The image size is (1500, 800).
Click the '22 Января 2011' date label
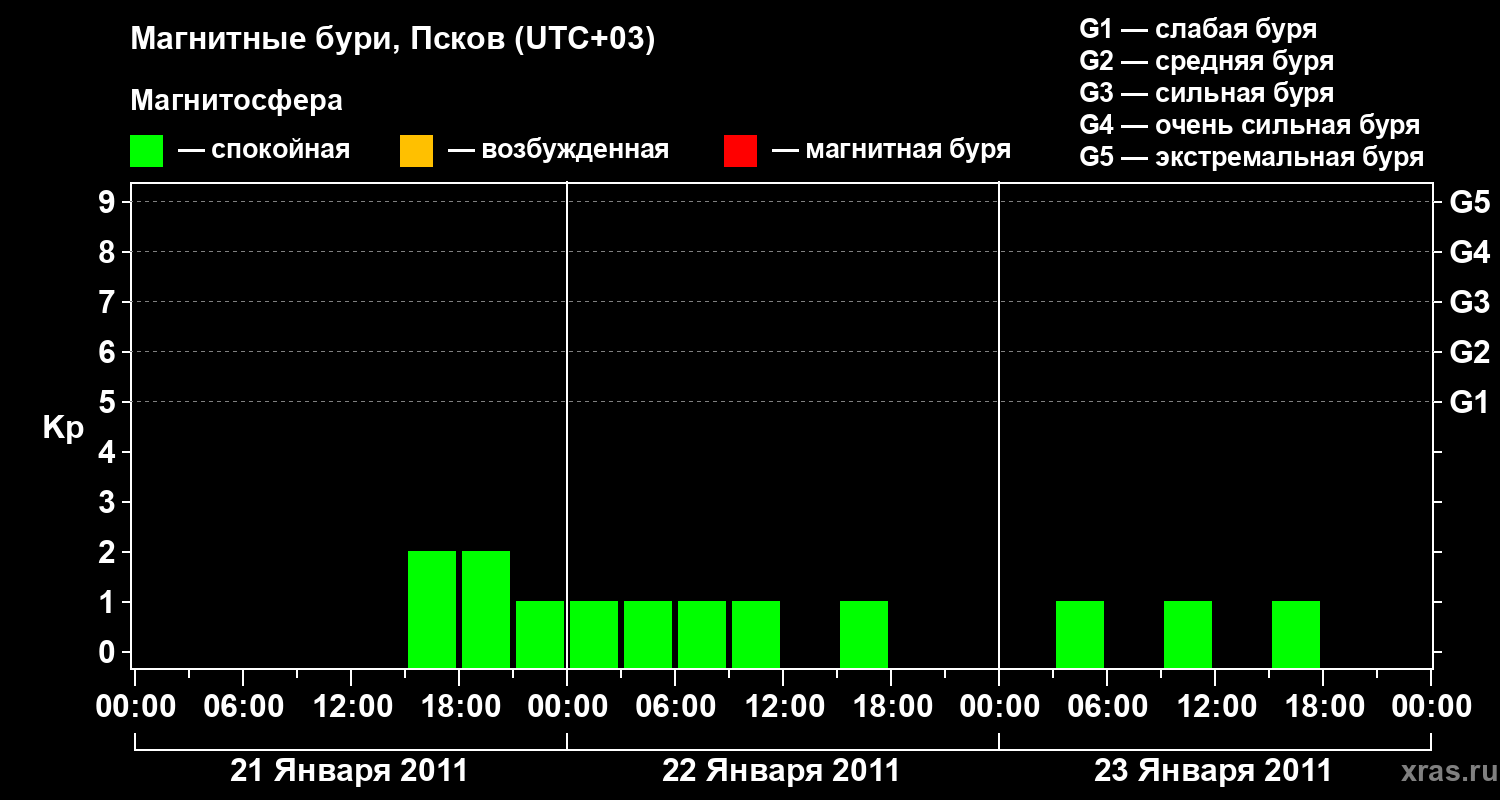781,770
